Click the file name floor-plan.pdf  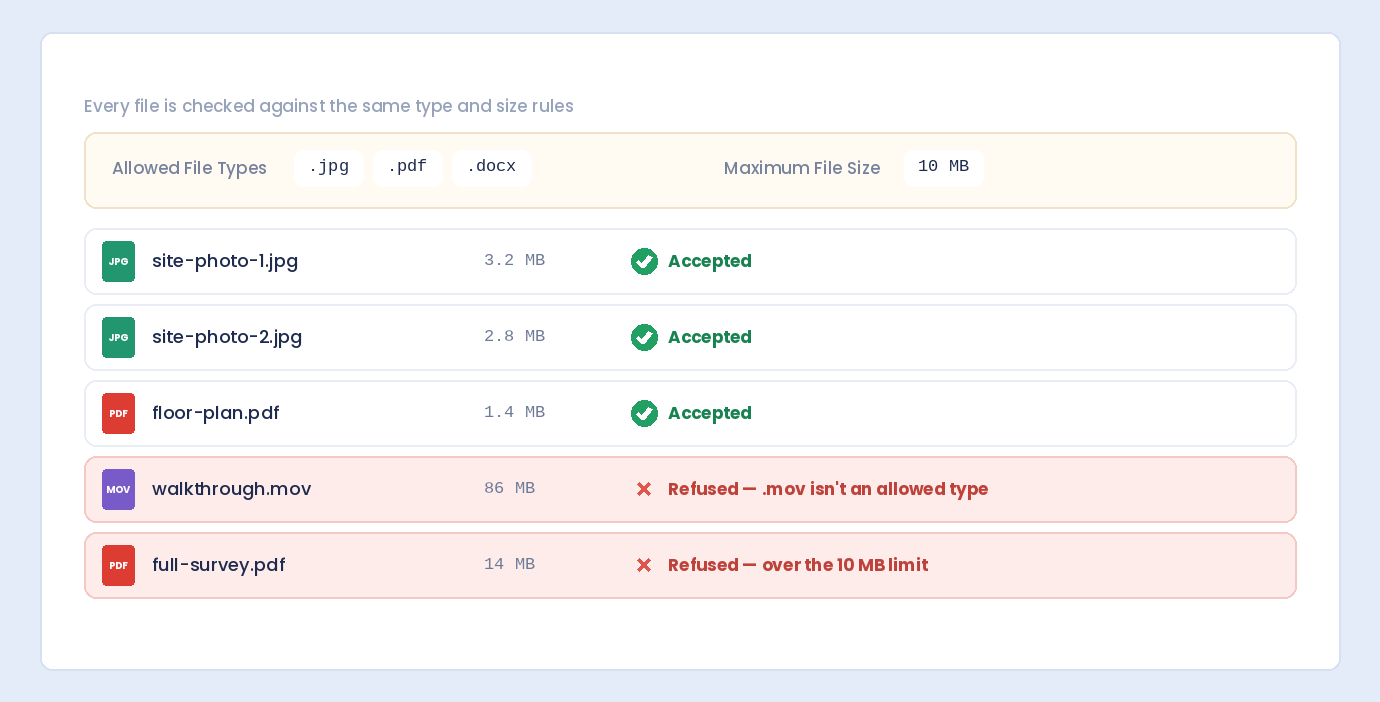[216, 413]
